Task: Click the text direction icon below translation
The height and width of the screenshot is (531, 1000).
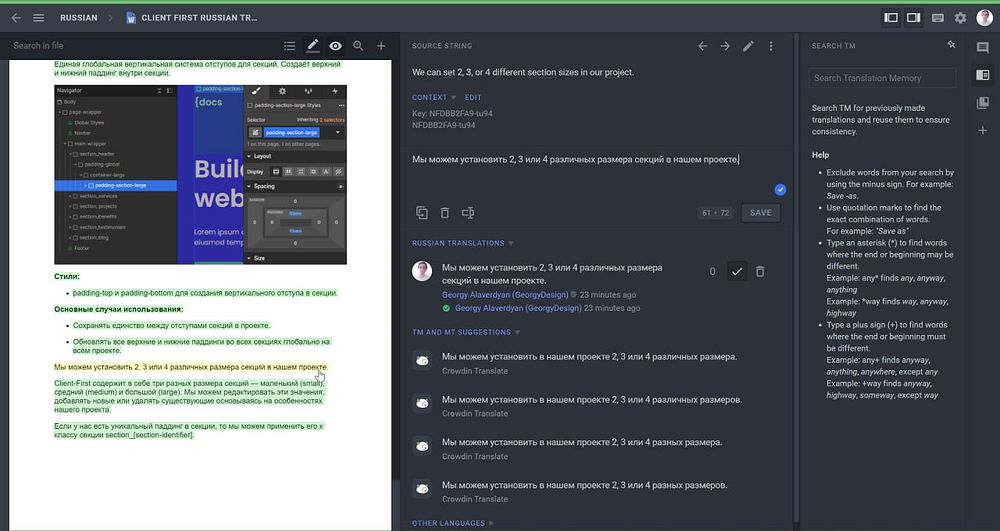Action: tap(468, 213)
